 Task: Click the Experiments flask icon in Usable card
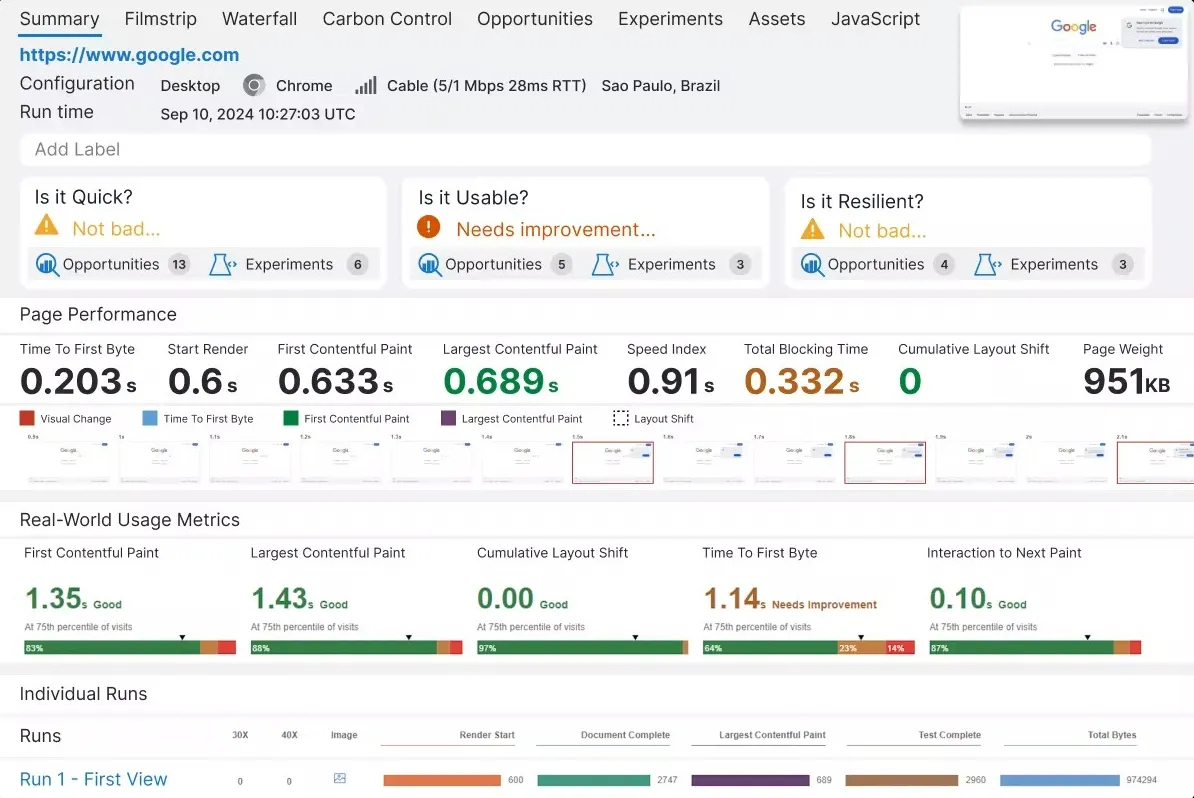point(605,264)
